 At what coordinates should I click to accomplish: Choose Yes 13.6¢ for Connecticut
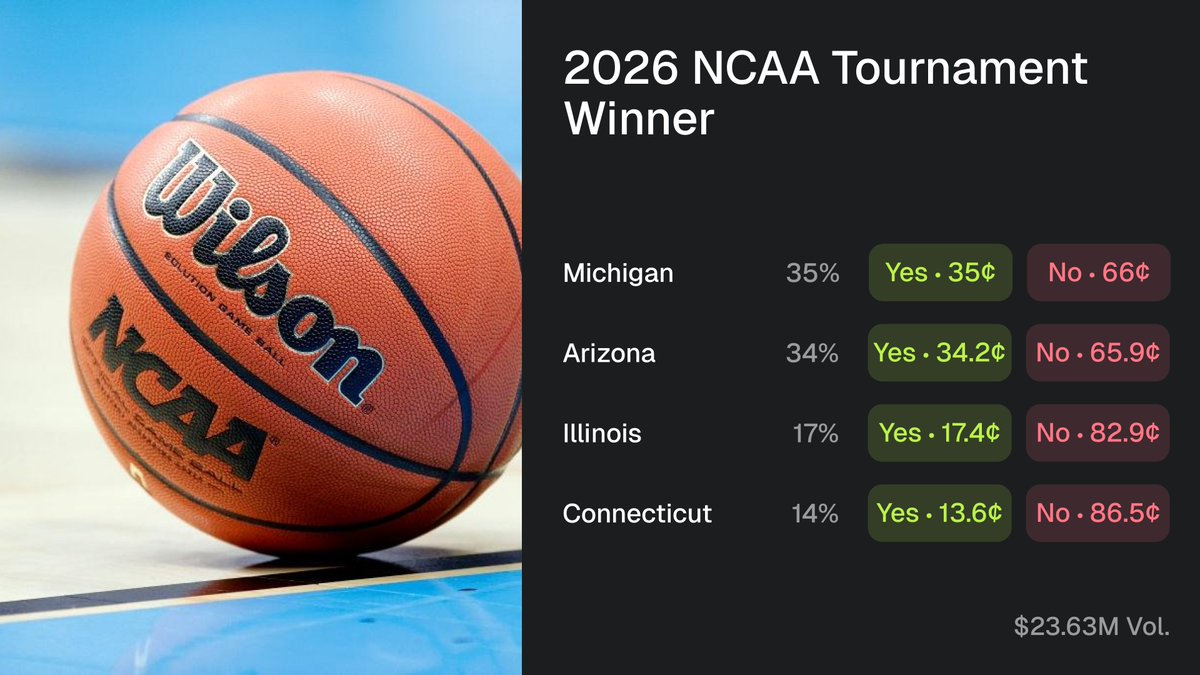[940, 513]
